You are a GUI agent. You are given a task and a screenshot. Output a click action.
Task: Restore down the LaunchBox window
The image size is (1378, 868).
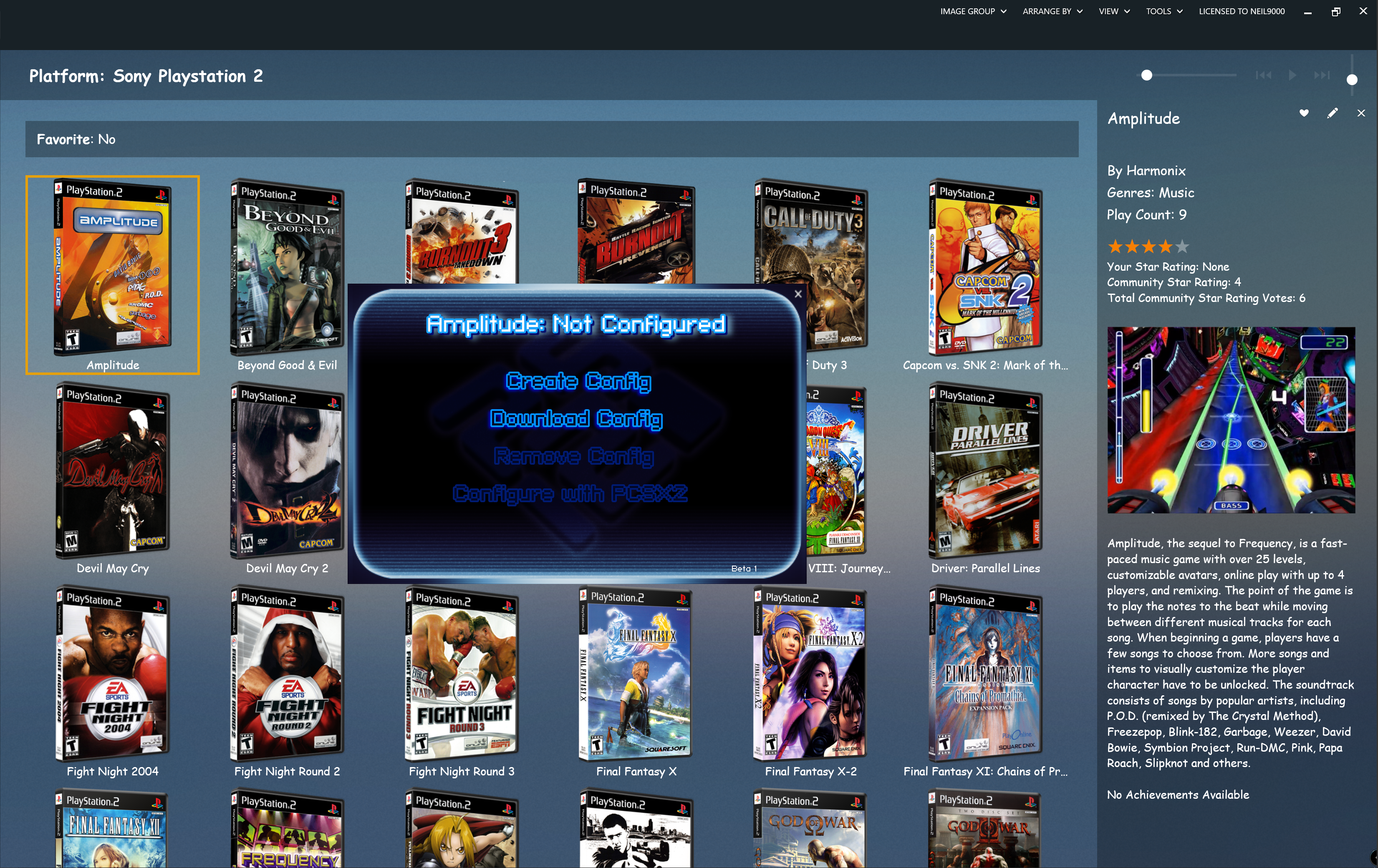[1336, 11]
